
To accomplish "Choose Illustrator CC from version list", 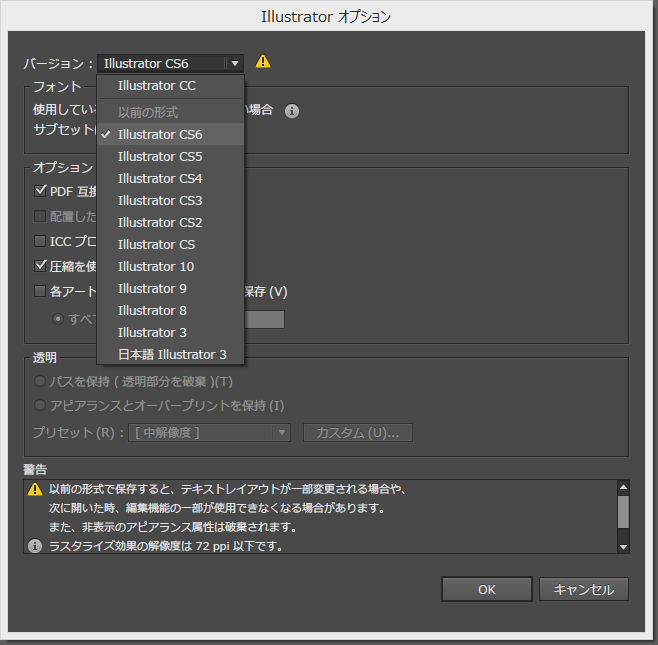I will pos(170,86).
